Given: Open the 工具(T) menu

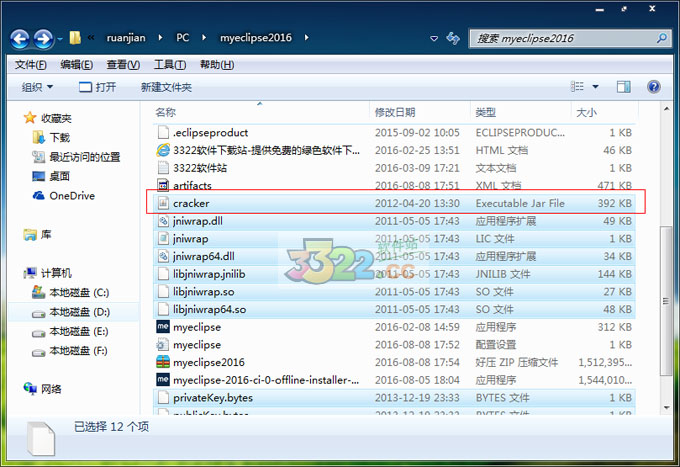Looking at the screenshot, I should coord(170,65).
